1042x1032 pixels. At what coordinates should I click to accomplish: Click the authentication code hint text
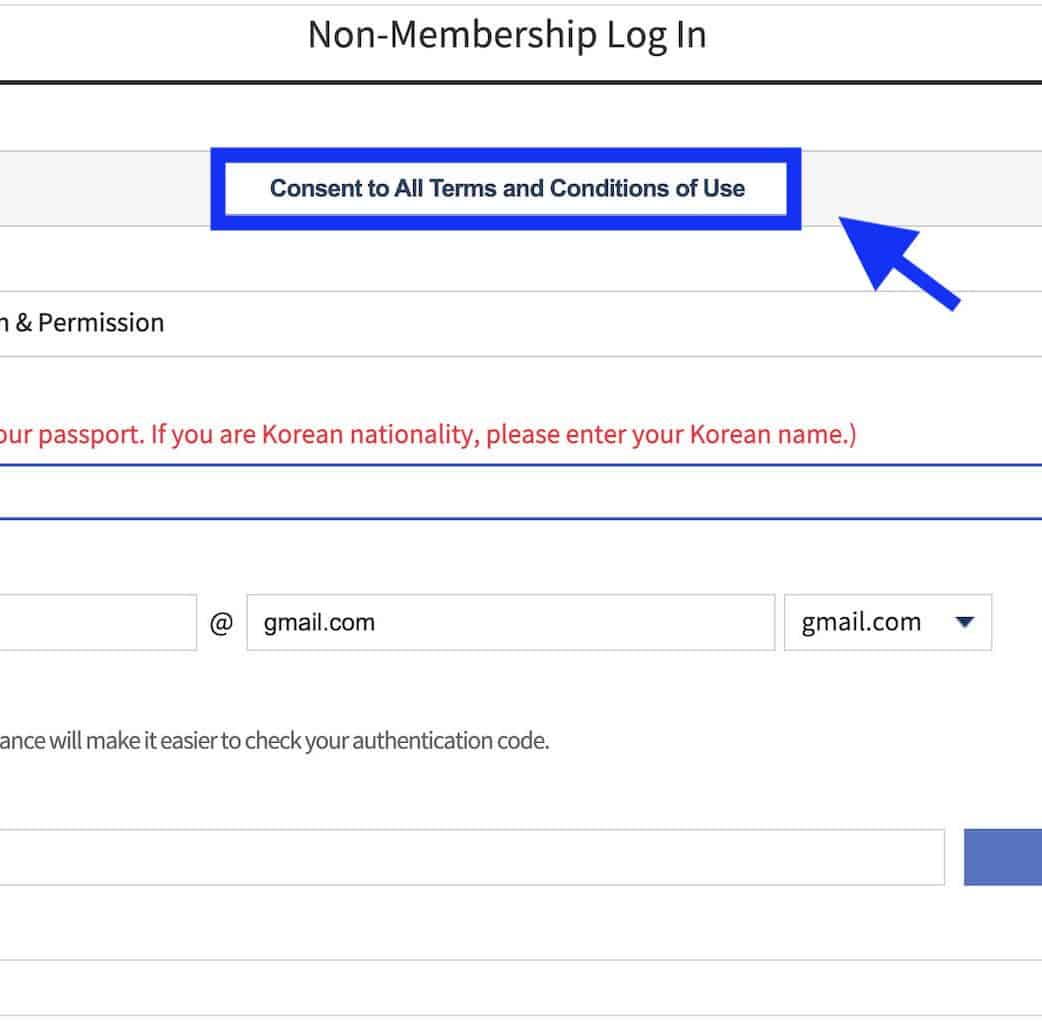pos(273,741)
